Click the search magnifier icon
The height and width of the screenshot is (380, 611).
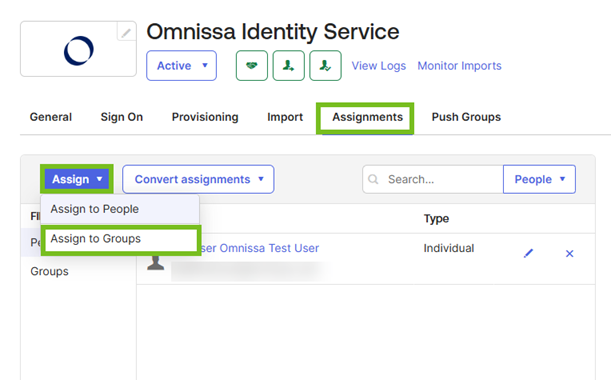point(373,179)
